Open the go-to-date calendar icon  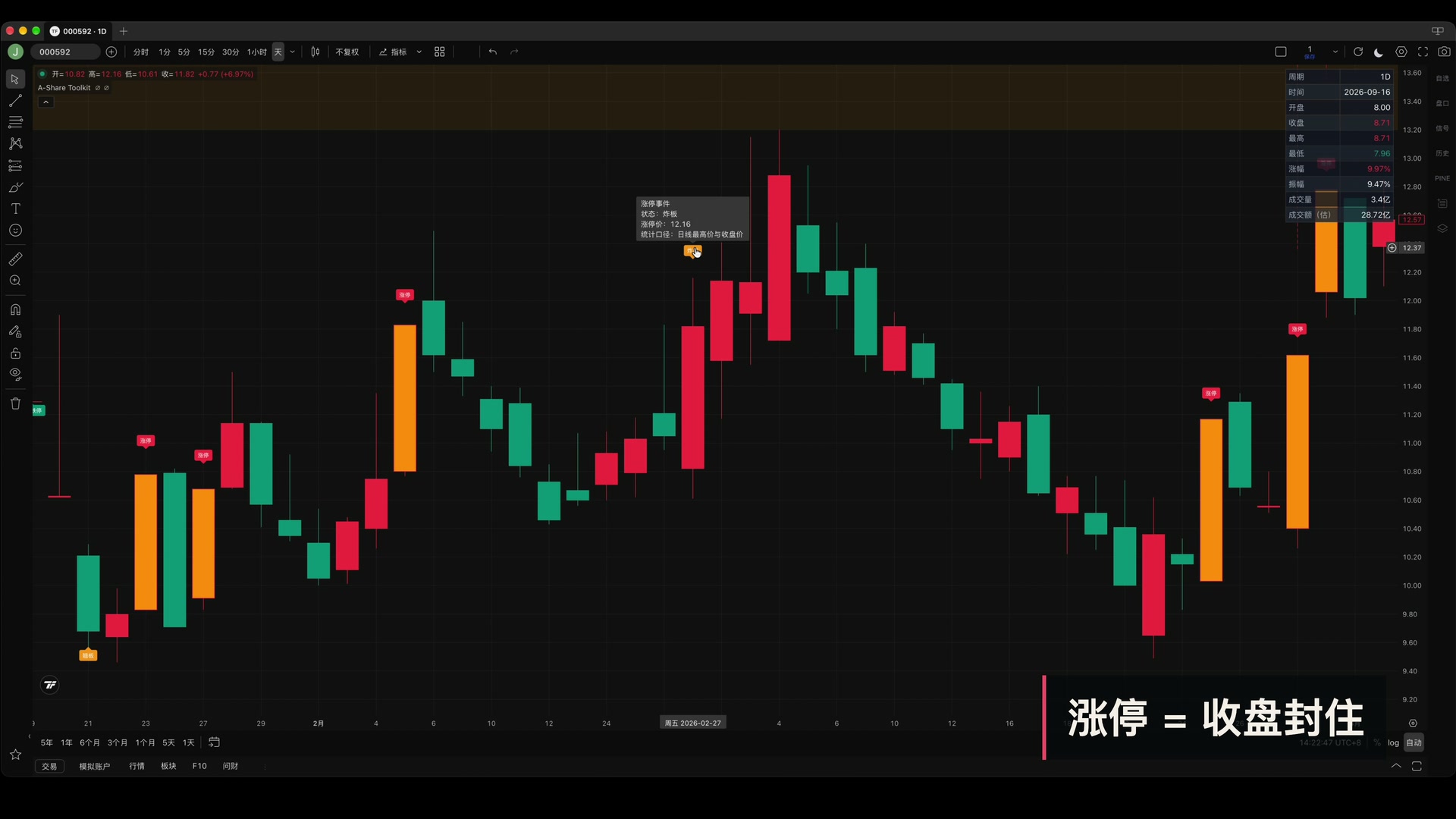click(x=215, y=742)
